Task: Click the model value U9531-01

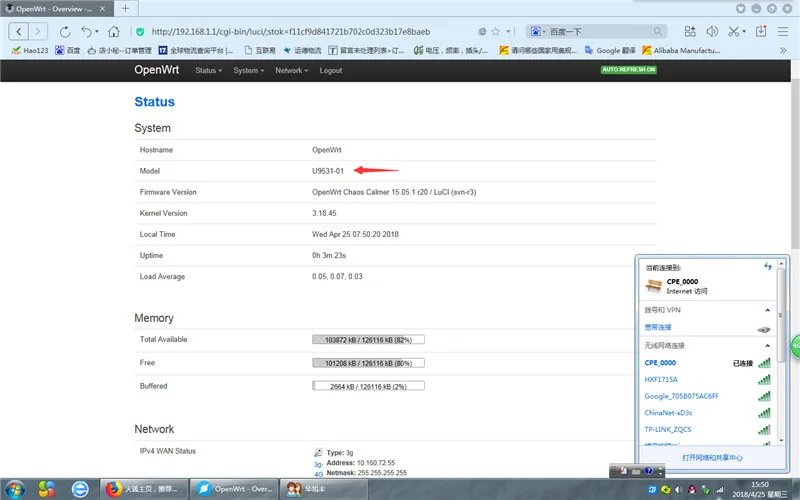Action: pyautogui.click(x=328, y=171)
